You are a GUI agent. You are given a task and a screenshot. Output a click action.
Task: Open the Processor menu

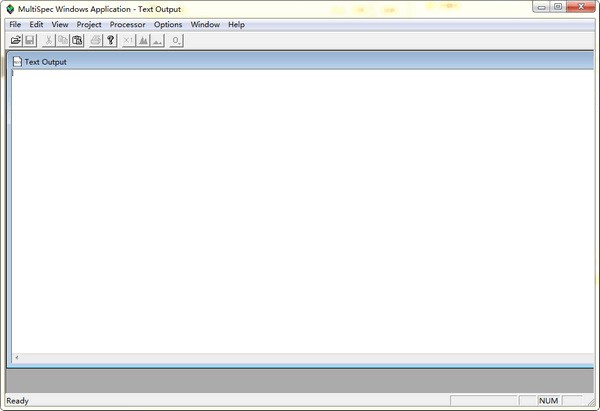pyautogui.click(x=127, y=24)
